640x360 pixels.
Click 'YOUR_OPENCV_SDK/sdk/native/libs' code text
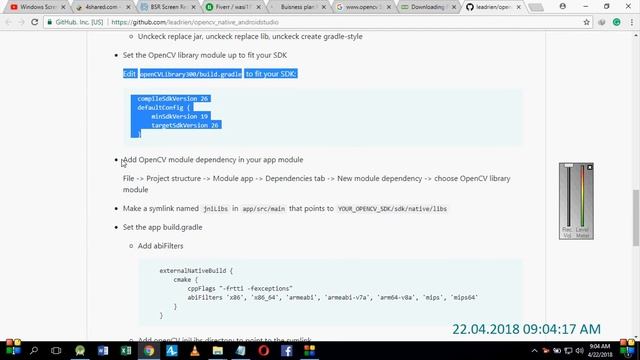(392, 209)
